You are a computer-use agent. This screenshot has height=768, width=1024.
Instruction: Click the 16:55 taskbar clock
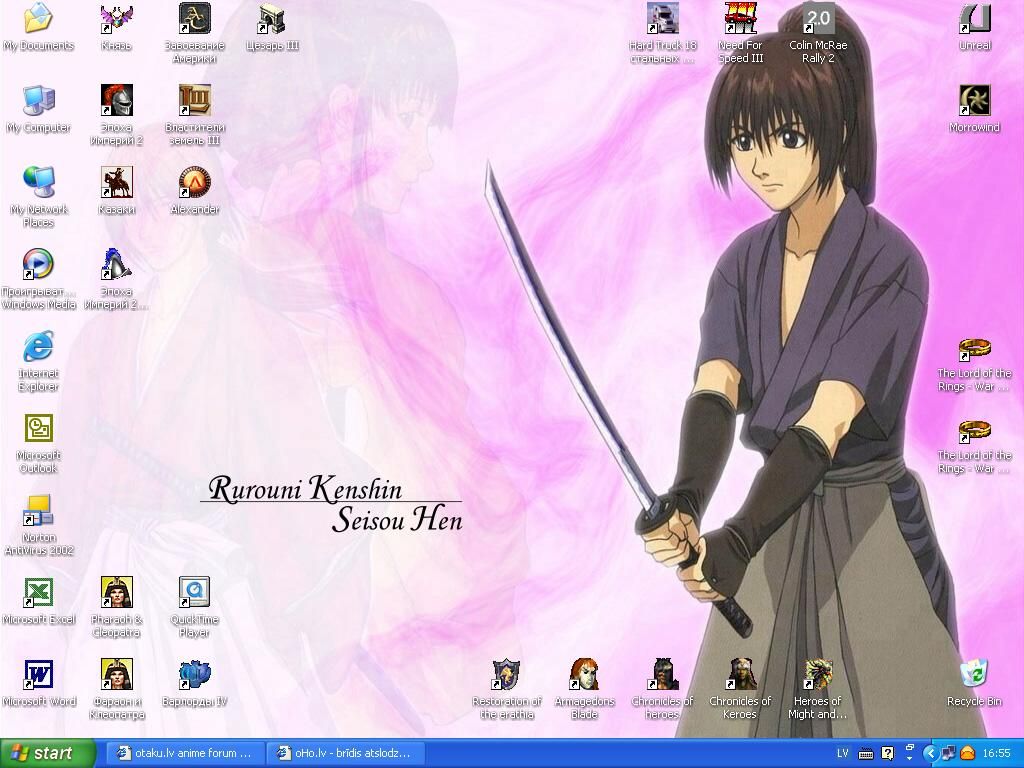coord(997,754)
